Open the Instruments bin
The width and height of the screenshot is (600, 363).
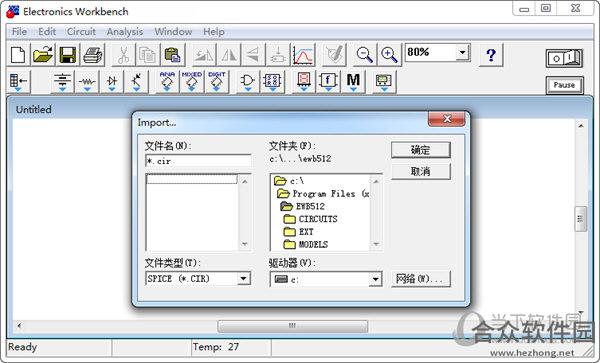[384, 82]
